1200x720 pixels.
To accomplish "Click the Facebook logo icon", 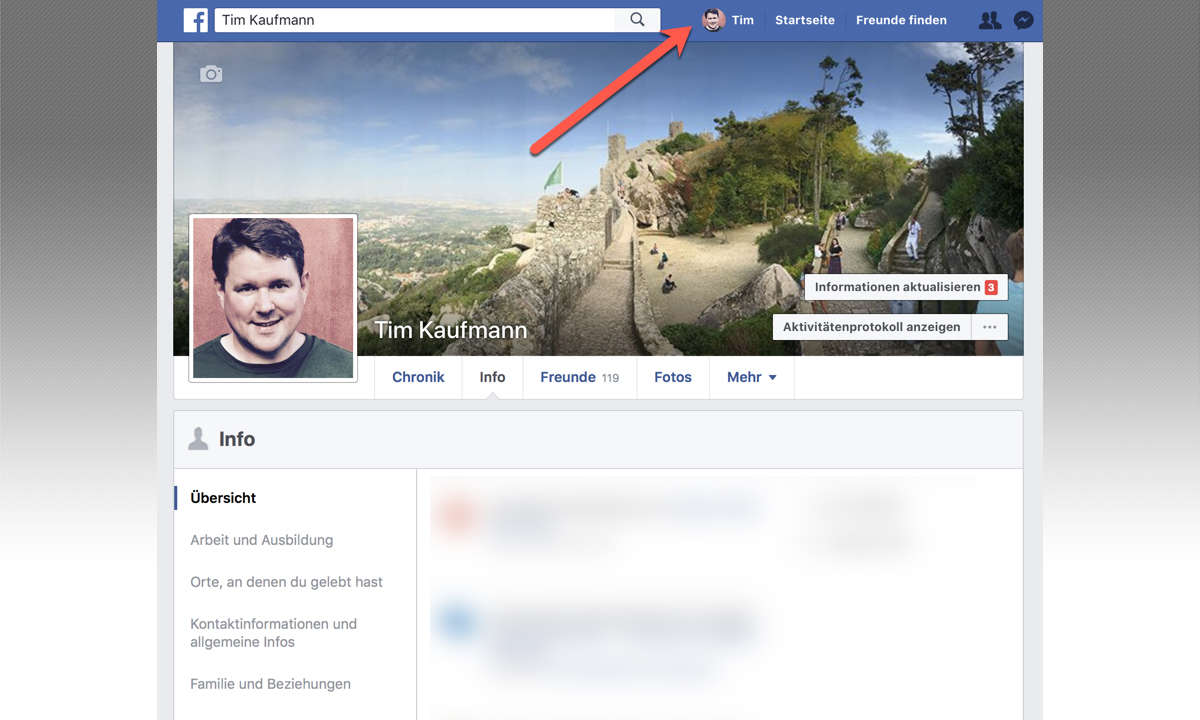I will click(x=195, y=20).
